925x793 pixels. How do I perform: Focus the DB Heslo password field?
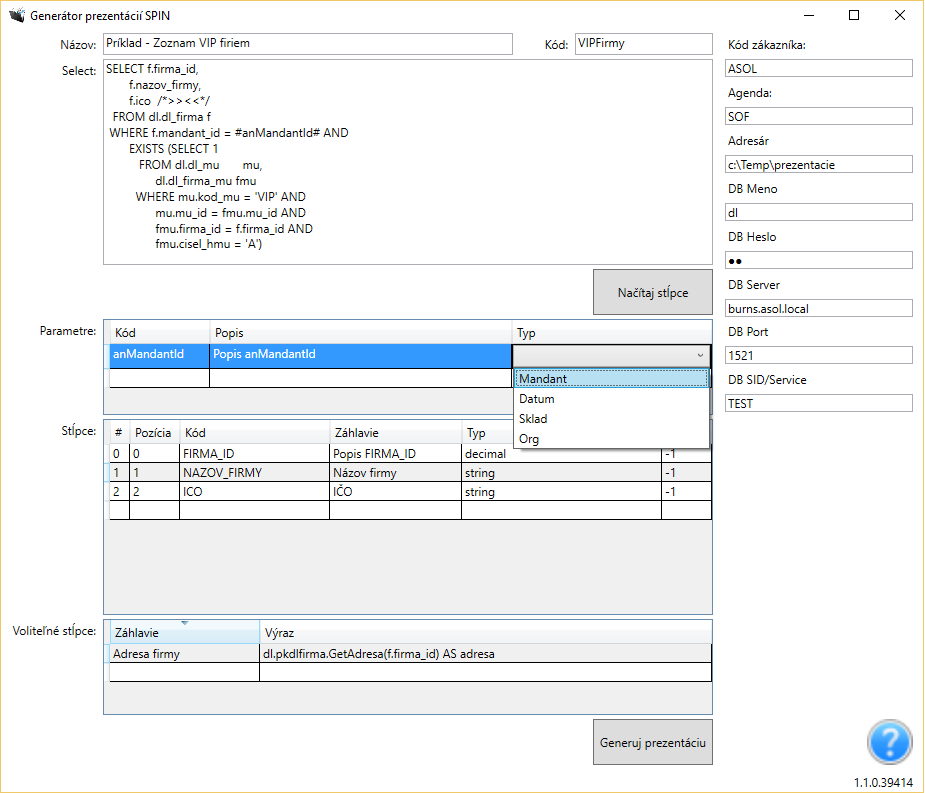819,260
